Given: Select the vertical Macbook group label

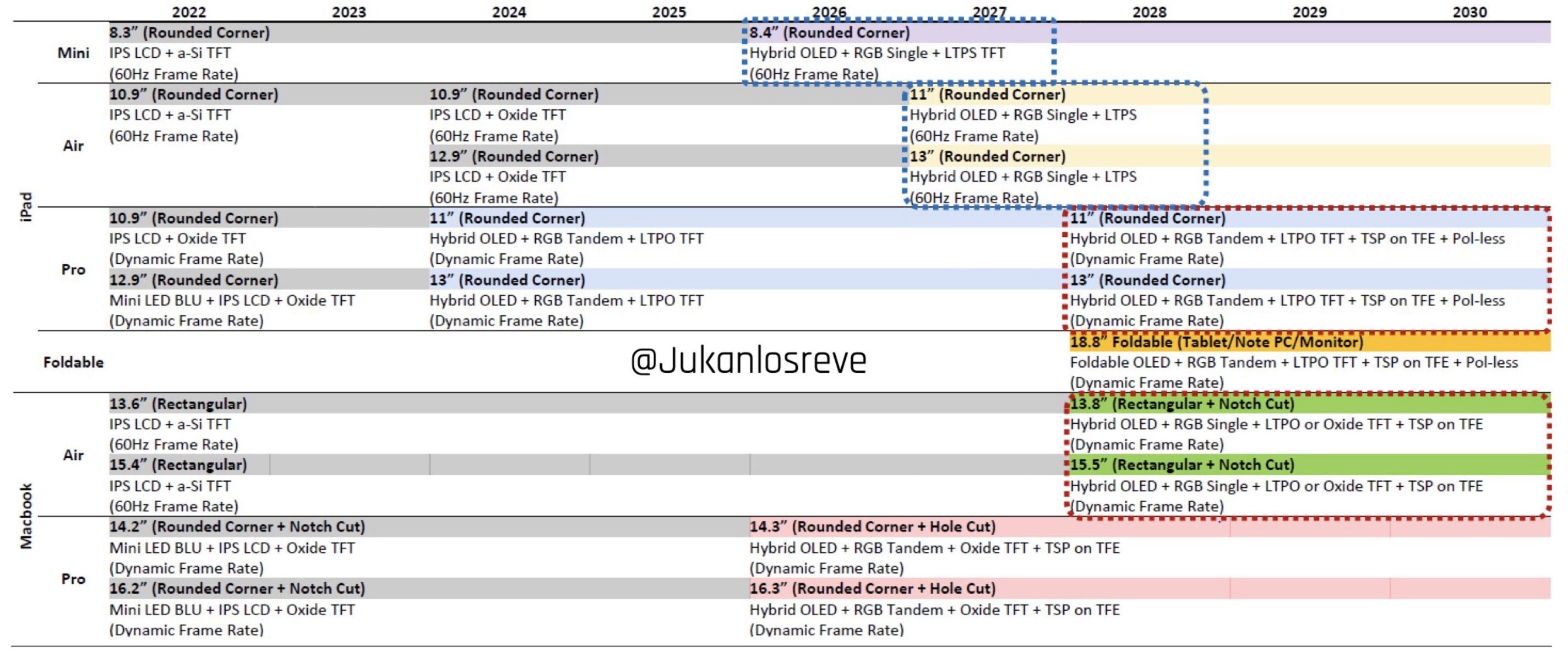Looking at the screenshot, I should 25,515.
